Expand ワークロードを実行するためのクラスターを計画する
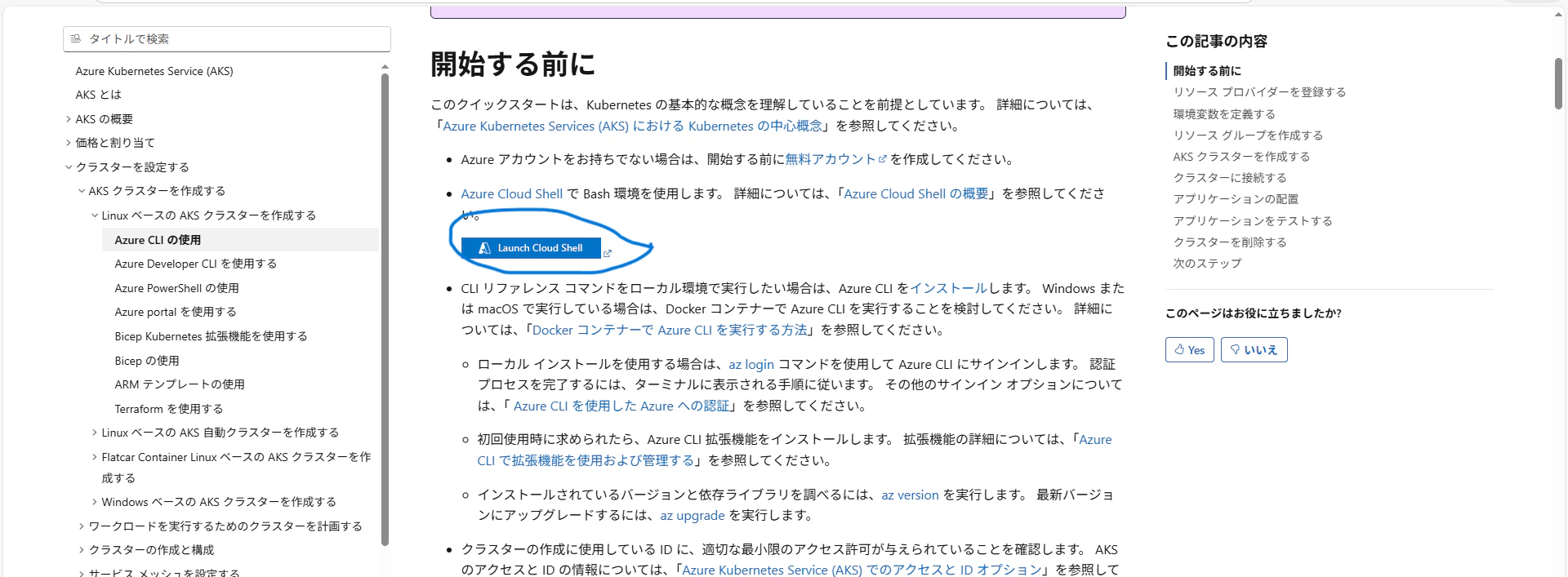Viewport: 1568px width, 577px height. [x=81, y=526]
